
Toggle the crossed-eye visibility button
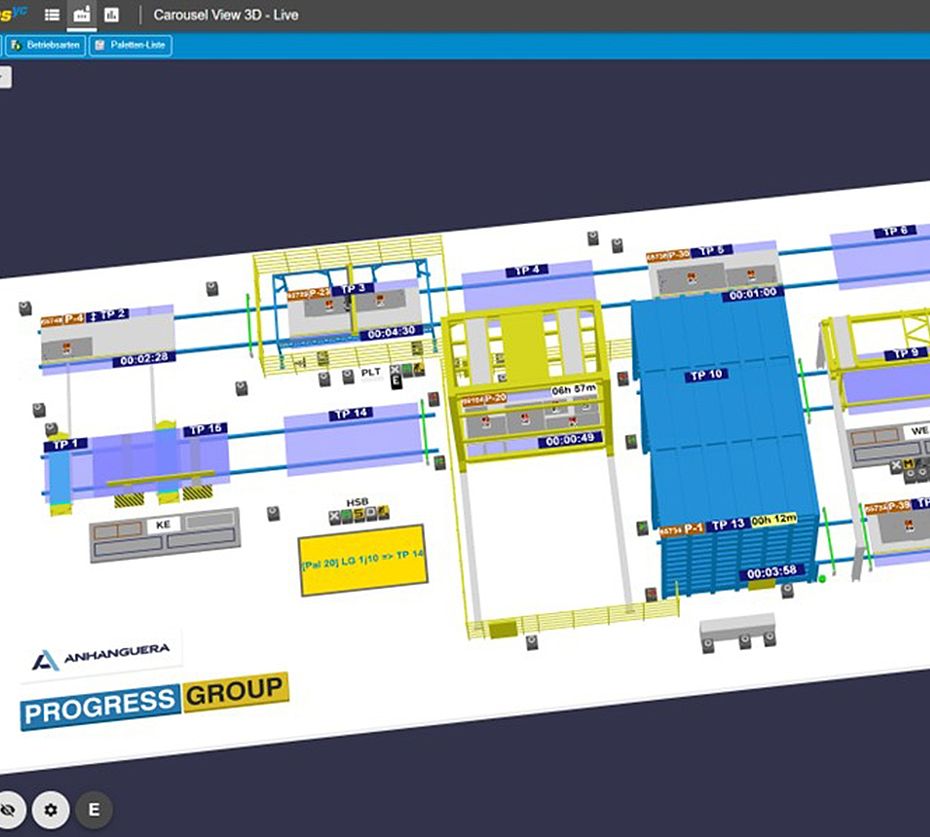tap(9, 810)
